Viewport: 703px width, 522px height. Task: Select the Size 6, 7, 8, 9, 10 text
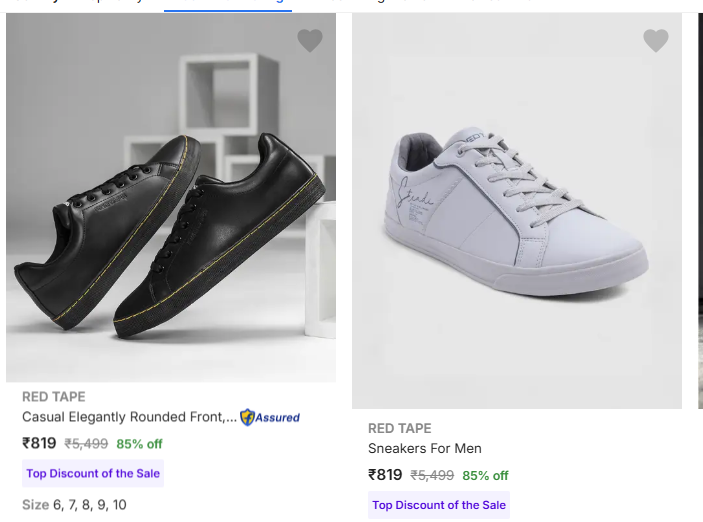pos(75,505)
